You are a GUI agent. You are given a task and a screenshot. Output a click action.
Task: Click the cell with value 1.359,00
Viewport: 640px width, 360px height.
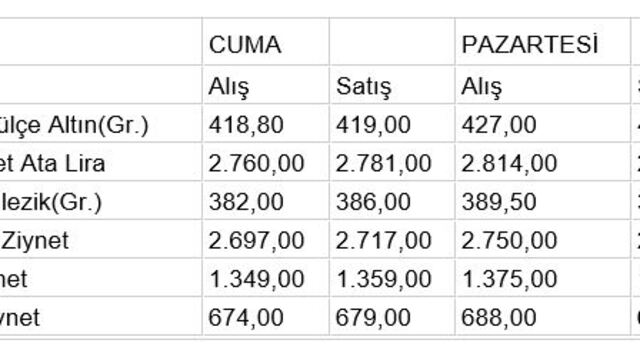pyautogui.click(x=392, y=278)
